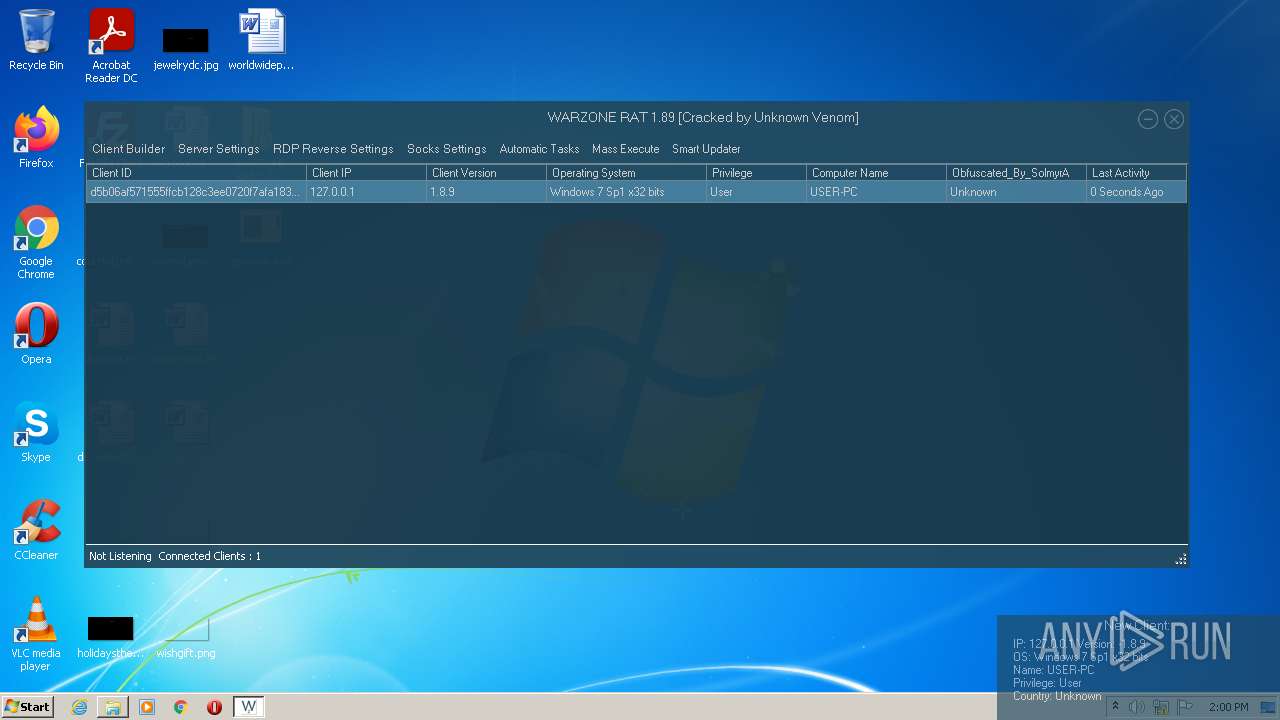
Task: Open the network tray icon
Action: pyautogui.click(x=1161, y=707)
